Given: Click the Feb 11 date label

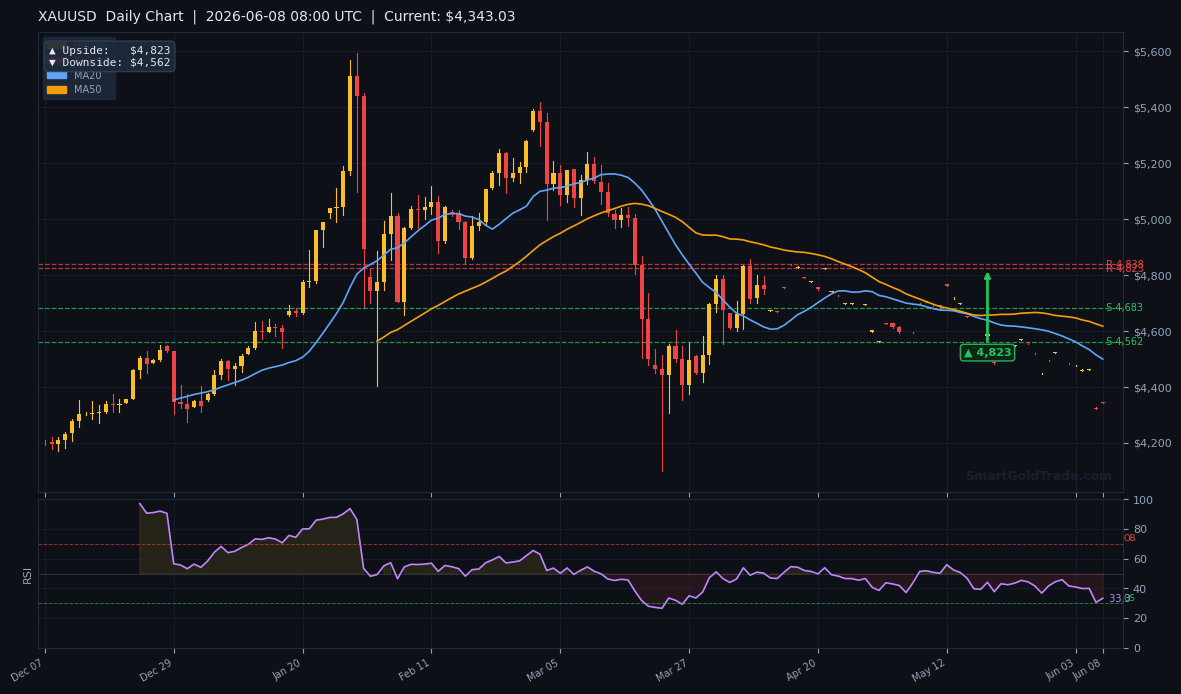Looking at the screenshot, I should pos(416,668).
